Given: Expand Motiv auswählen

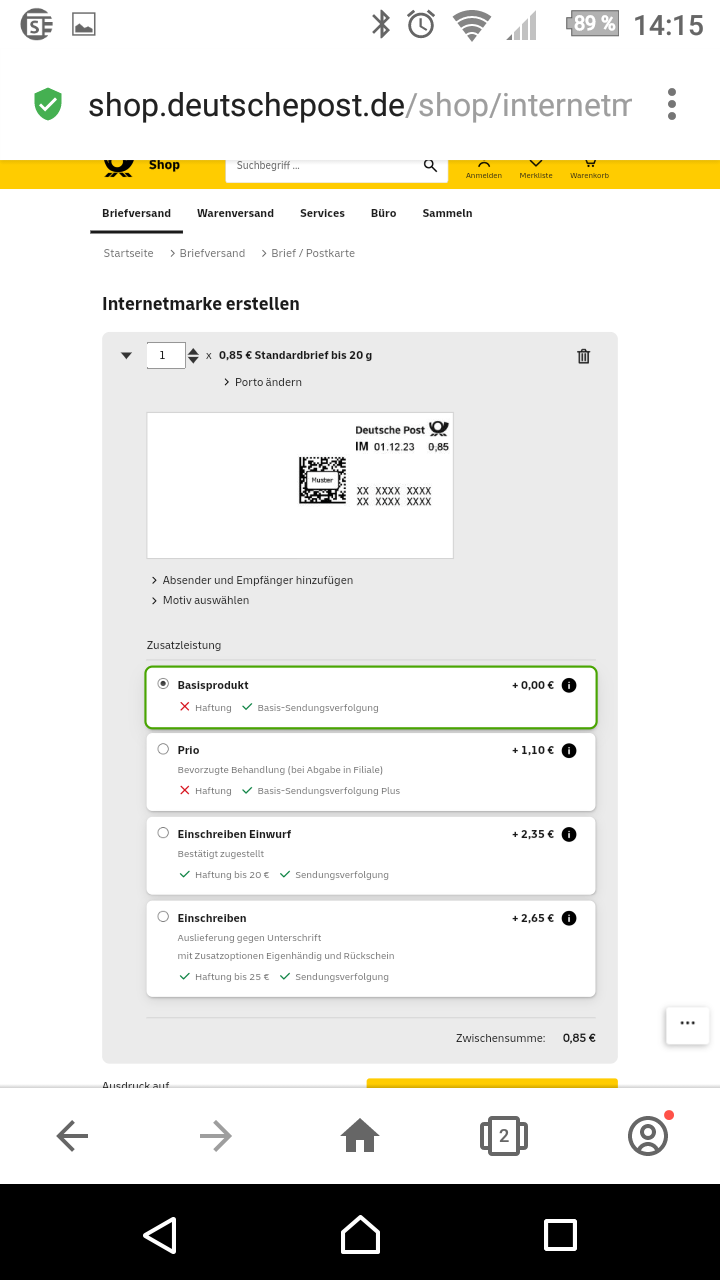Looking at the screenshot, I should click(200, 601).
